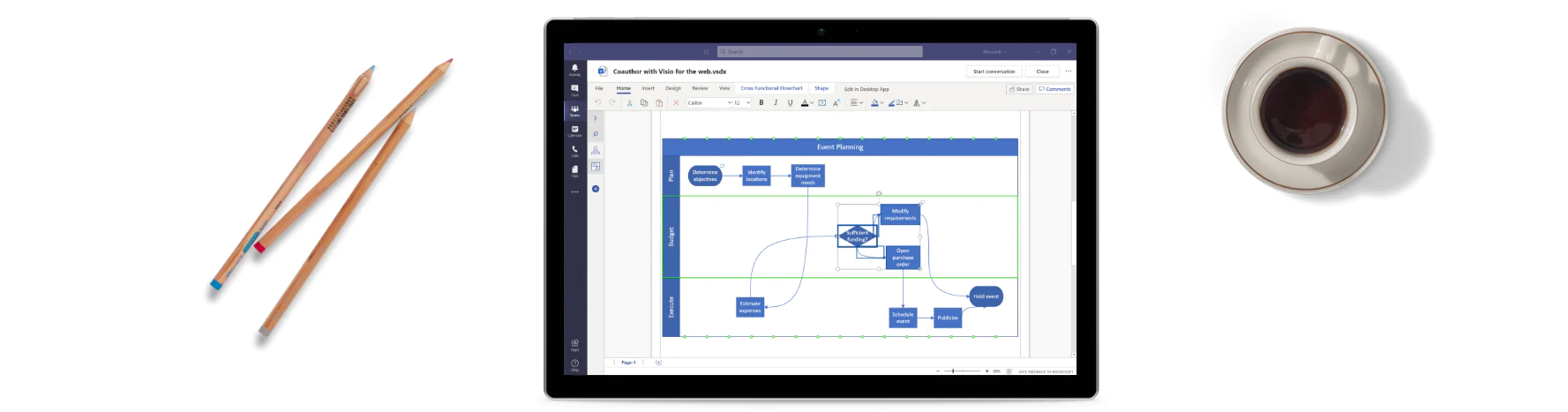This screenshot has height=412, width=1568.
Task: Select the Estimate expenses shape
Action: point(750,307)
